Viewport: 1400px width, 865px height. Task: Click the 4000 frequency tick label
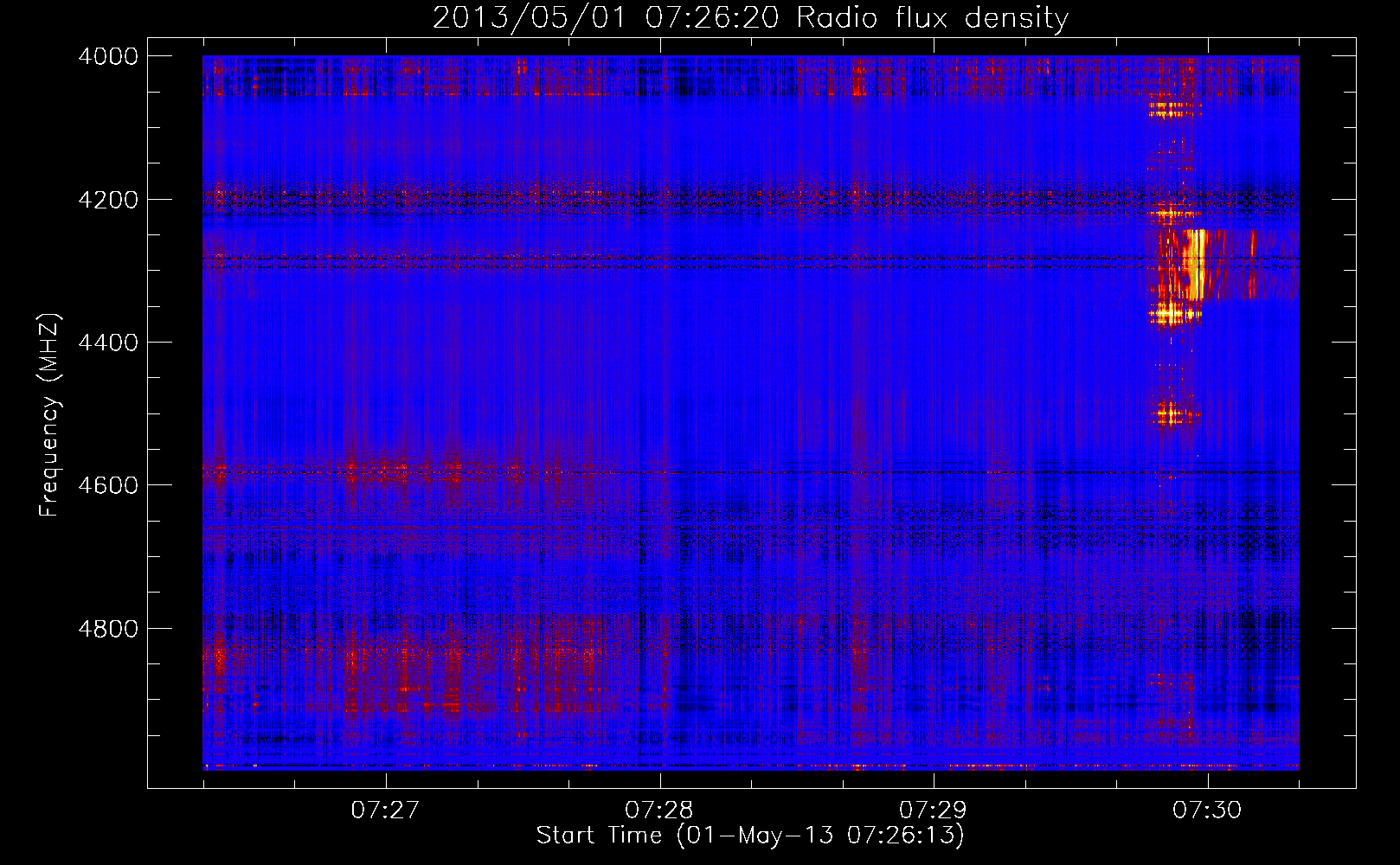click(x=108, y=56)
